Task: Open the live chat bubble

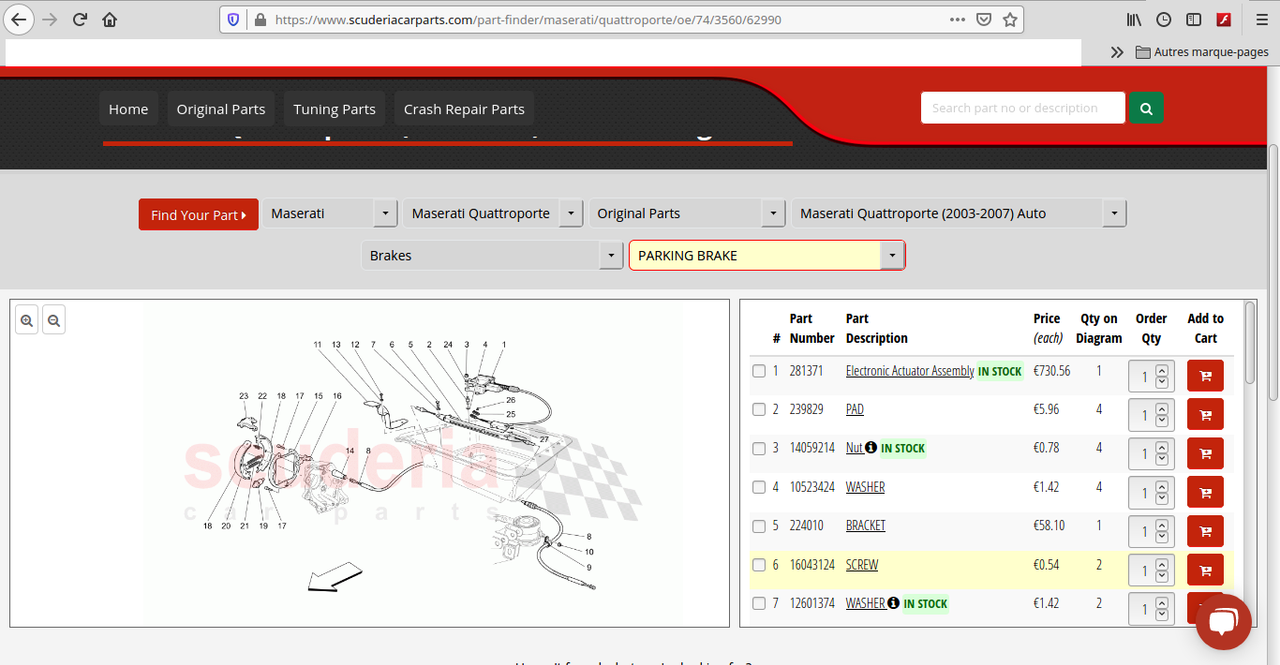Action: click(1222, 622)
